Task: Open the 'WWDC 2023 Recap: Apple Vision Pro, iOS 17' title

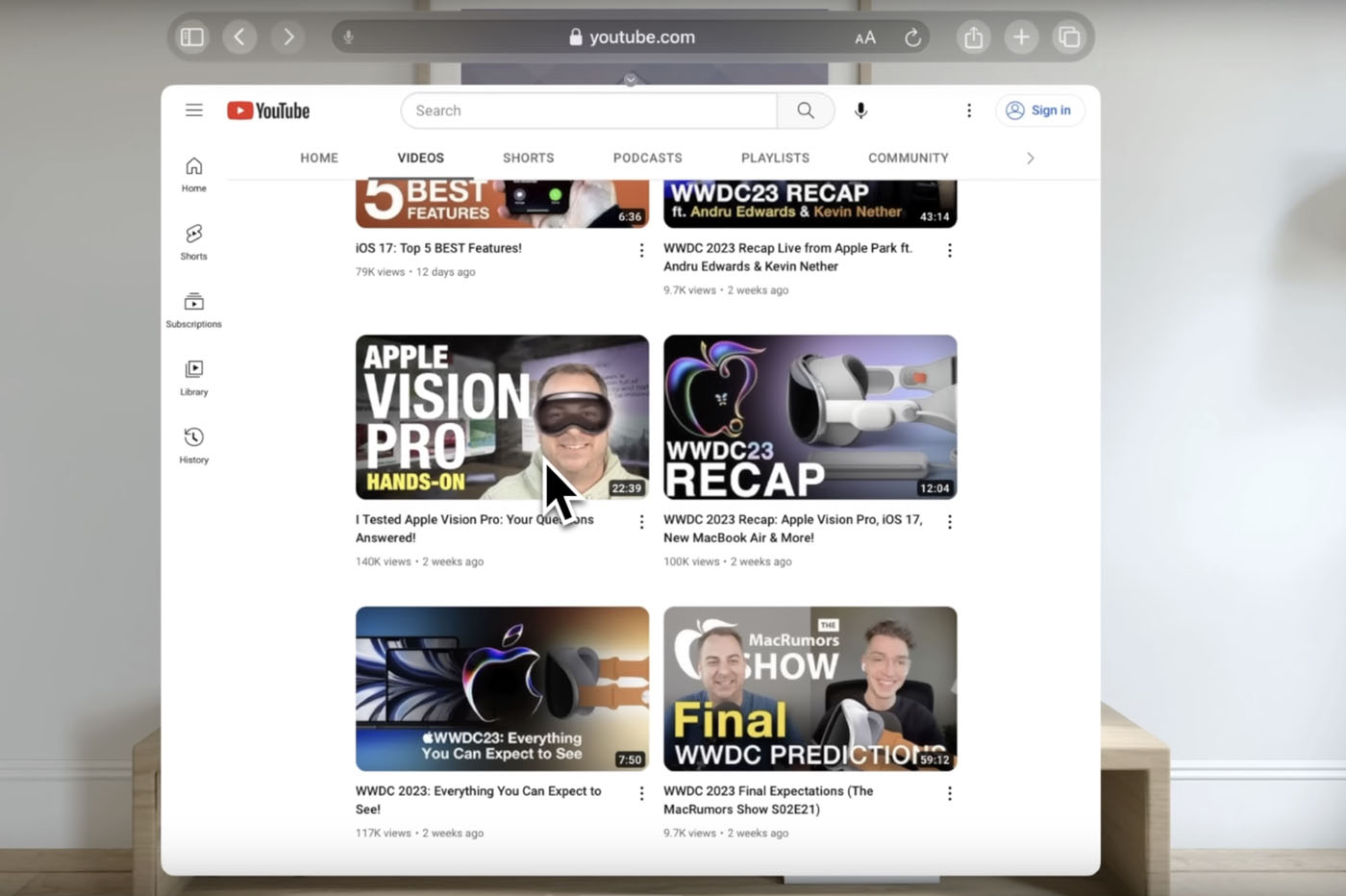Action: tap(793, 529)
